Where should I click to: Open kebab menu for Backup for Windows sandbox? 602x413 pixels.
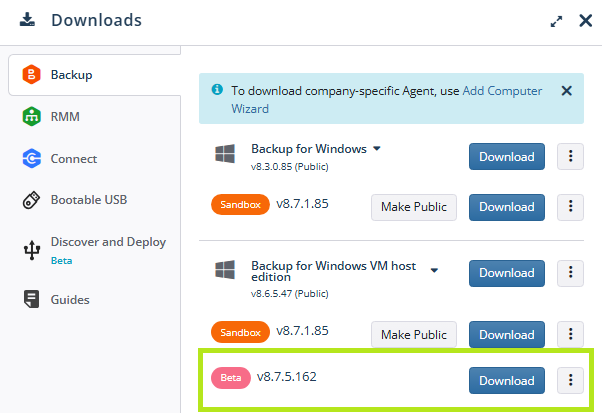571,207
